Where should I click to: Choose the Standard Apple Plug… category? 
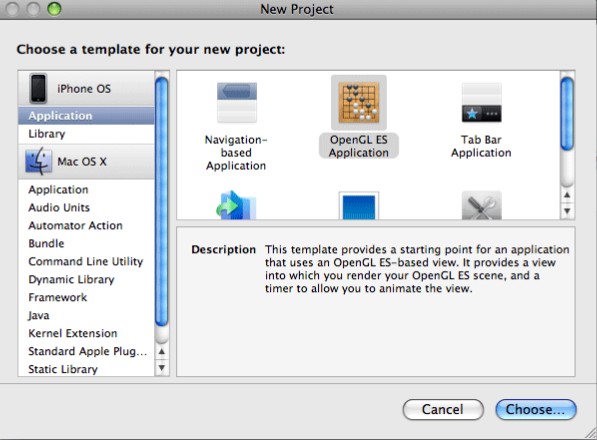[86, 351]
